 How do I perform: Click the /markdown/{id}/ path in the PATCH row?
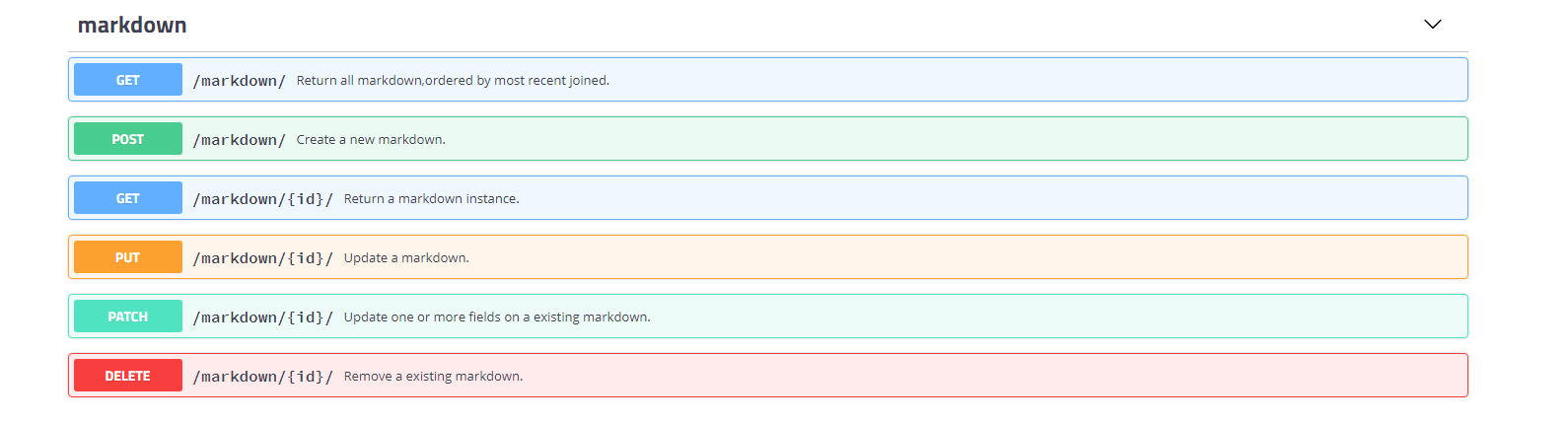263,317
